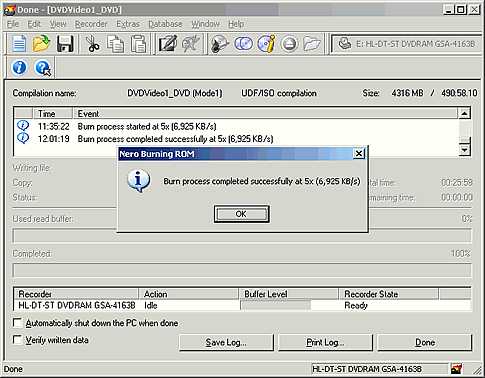The image size is (485, 378).
Task: Click the Recorder State column header
Action: point(389,294)
